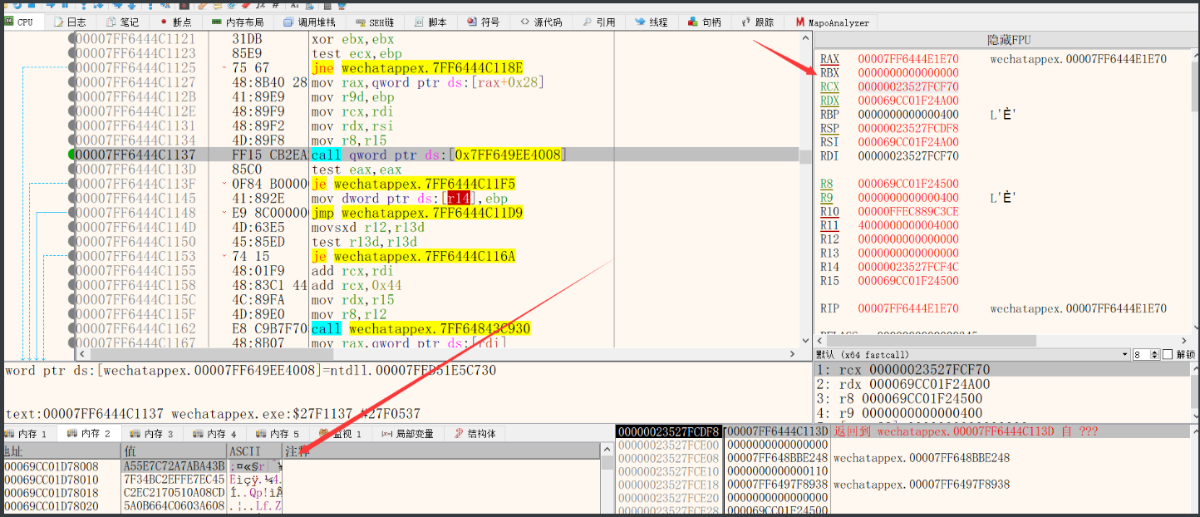Viewport: 1200px width, 517px height.
Task: Toggle breakpoint bullet at address 00007FF6444C1162
Action: click(x=72, y=329)
